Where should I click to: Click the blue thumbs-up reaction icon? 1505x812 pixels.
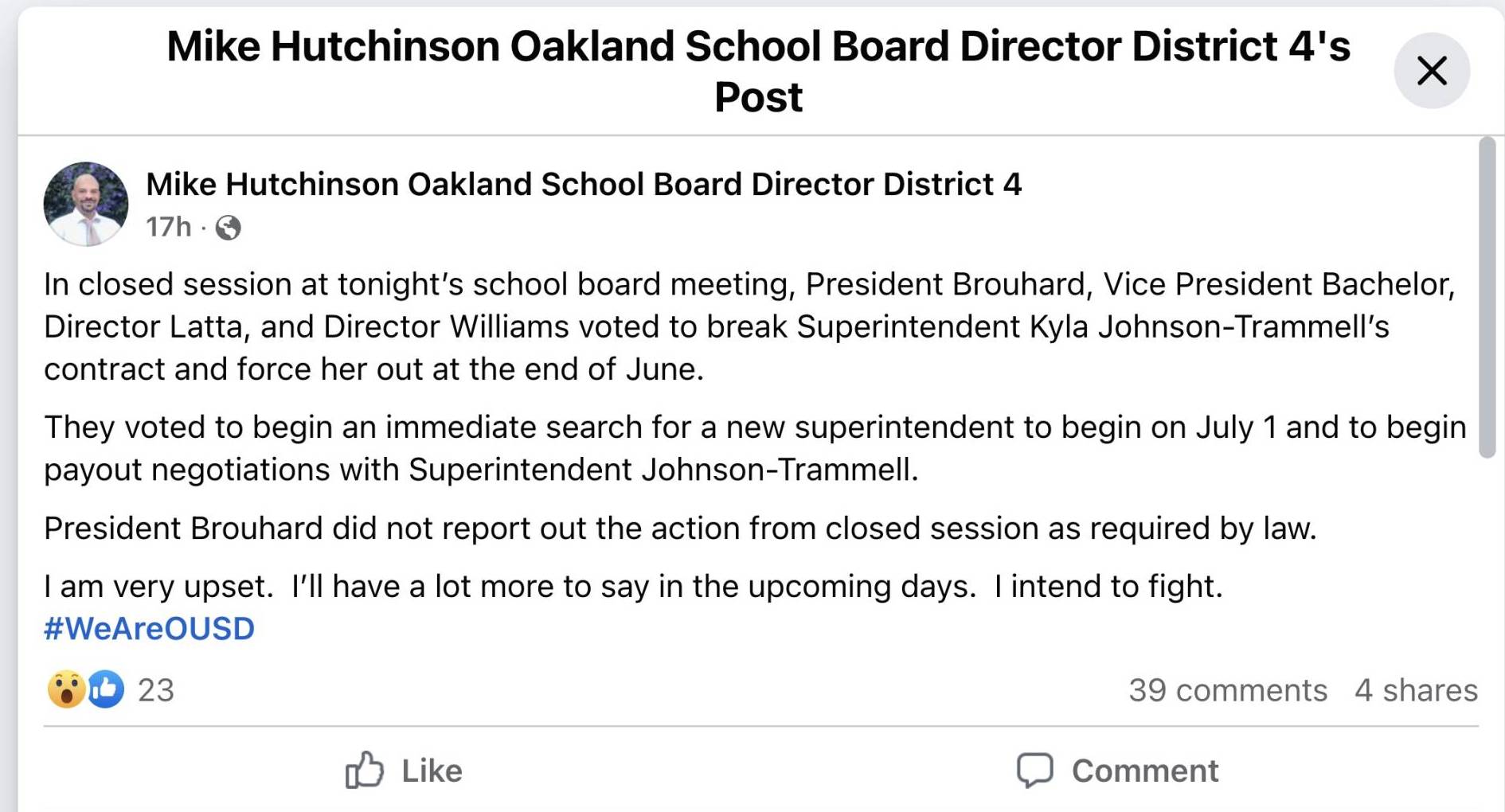click(x=106, y=689)
